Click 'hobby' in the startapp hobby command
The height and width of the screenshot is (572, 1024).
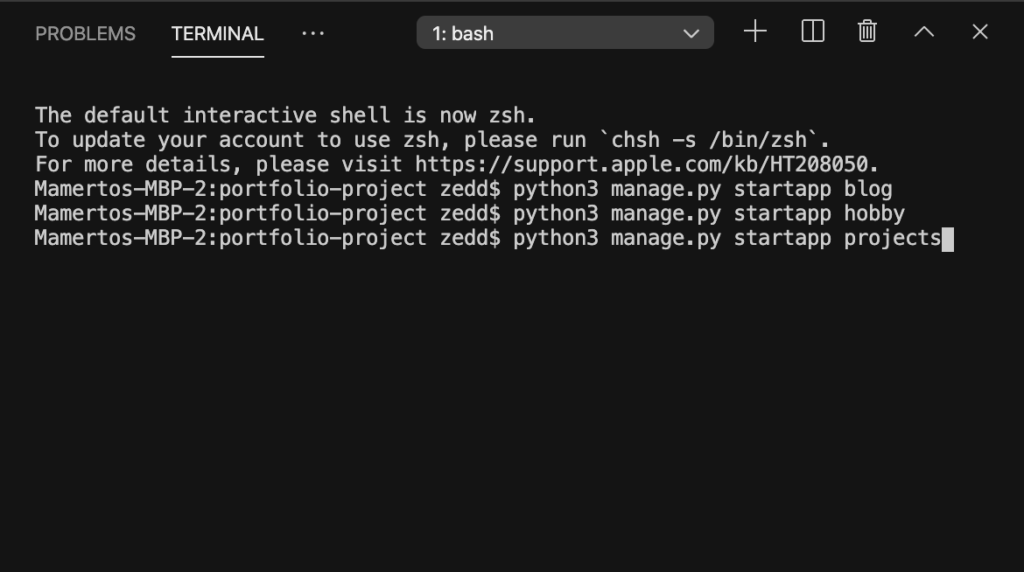click(x=874, y=214)
